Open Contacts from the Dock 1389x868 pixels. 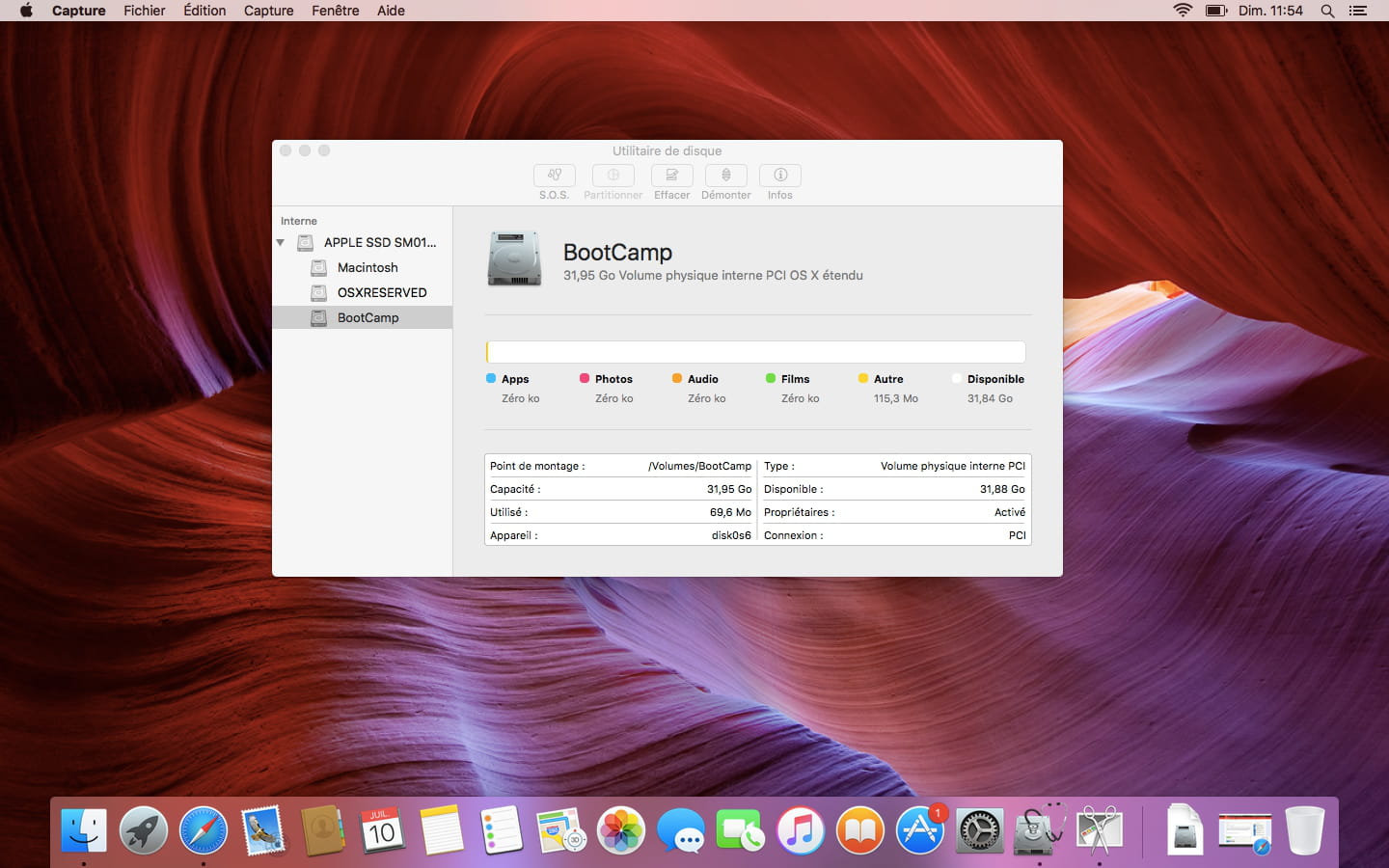[323, 830]
